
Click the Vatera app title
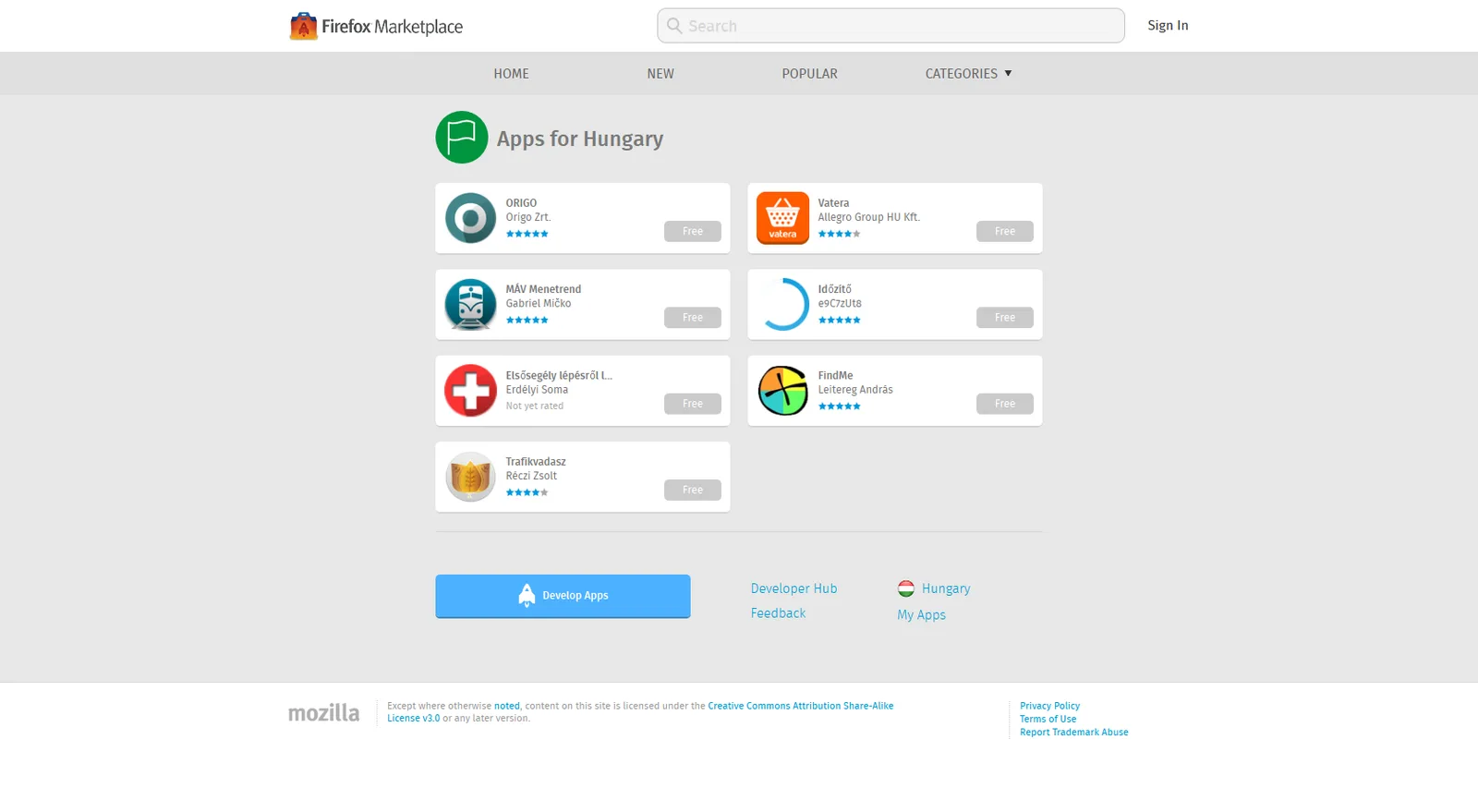point(833,203)
